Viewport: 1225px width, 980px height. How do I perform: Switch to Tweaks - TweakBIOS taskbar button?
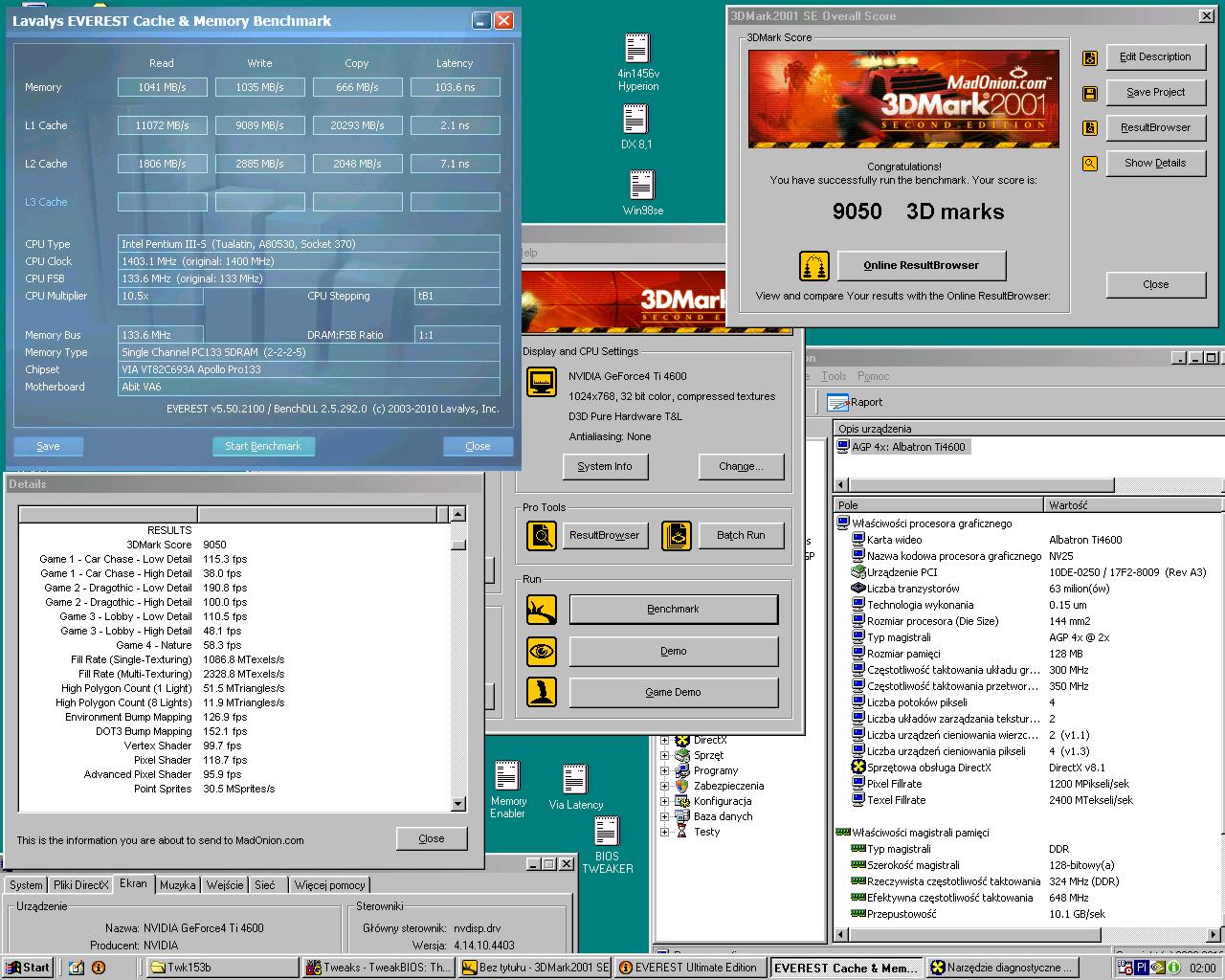pyautogui.click(x=379, y=968)
